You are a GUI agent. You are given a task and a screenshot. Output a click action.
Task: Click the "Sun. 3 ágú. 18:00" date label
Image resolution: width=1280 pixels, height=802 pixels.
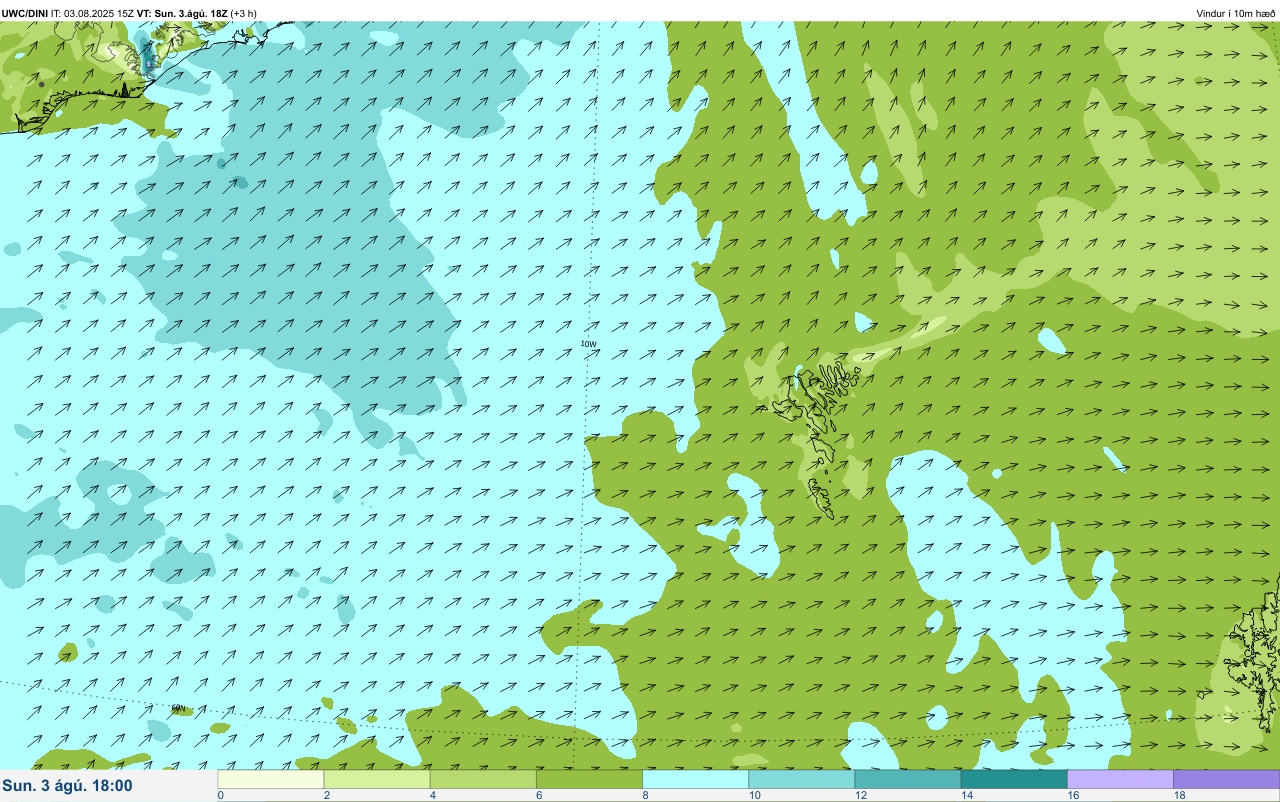pyautogui.click(x=68, y=786)
